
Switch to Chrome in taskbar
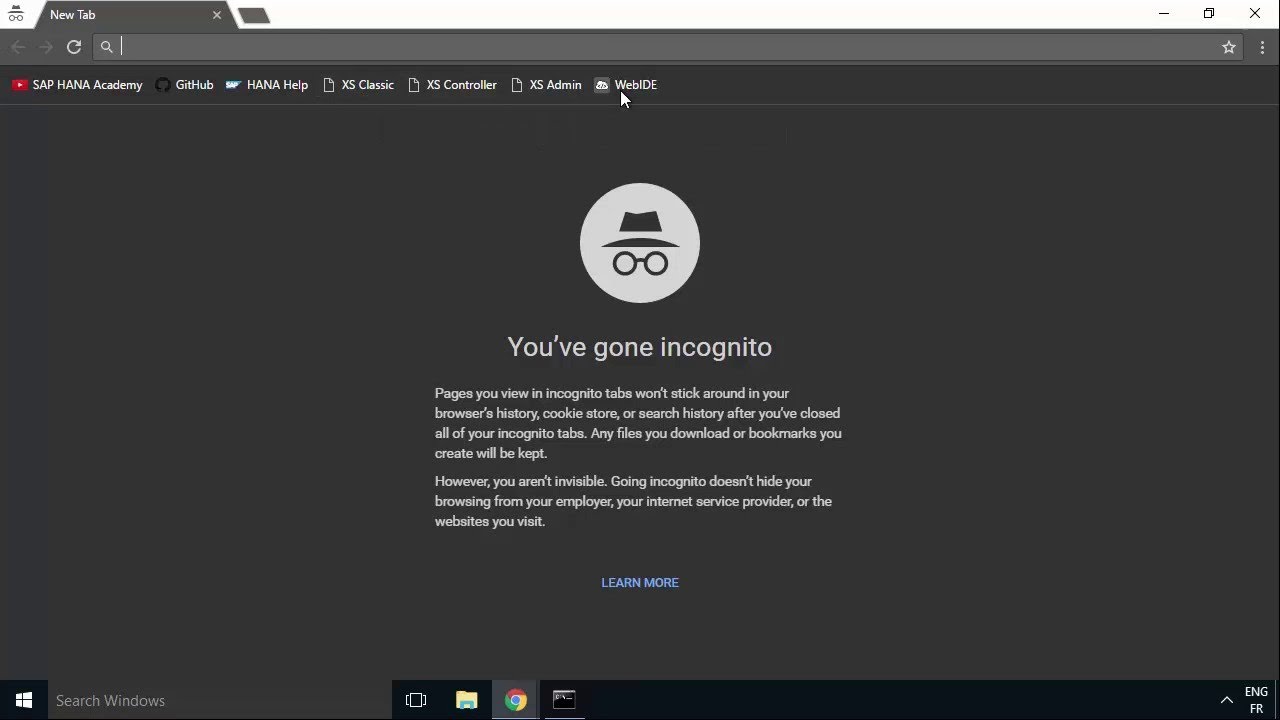coord(515,700)
